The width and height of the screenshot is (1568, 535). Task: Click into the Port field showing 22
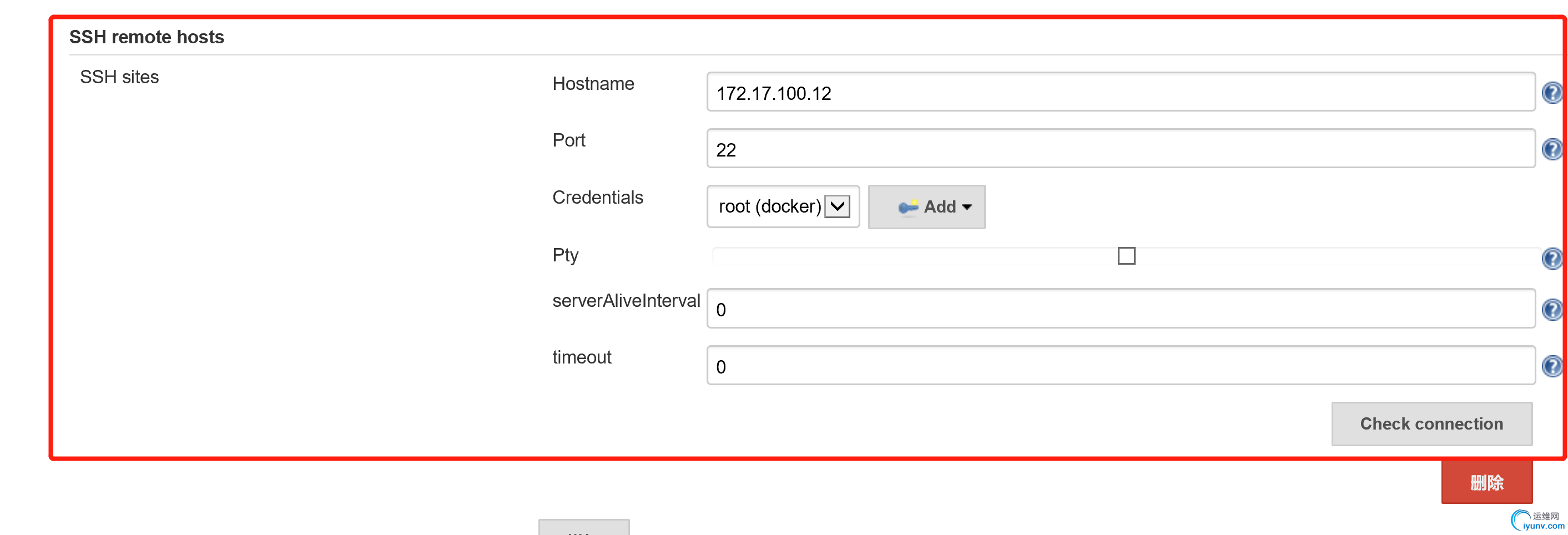coord(1120,149)
